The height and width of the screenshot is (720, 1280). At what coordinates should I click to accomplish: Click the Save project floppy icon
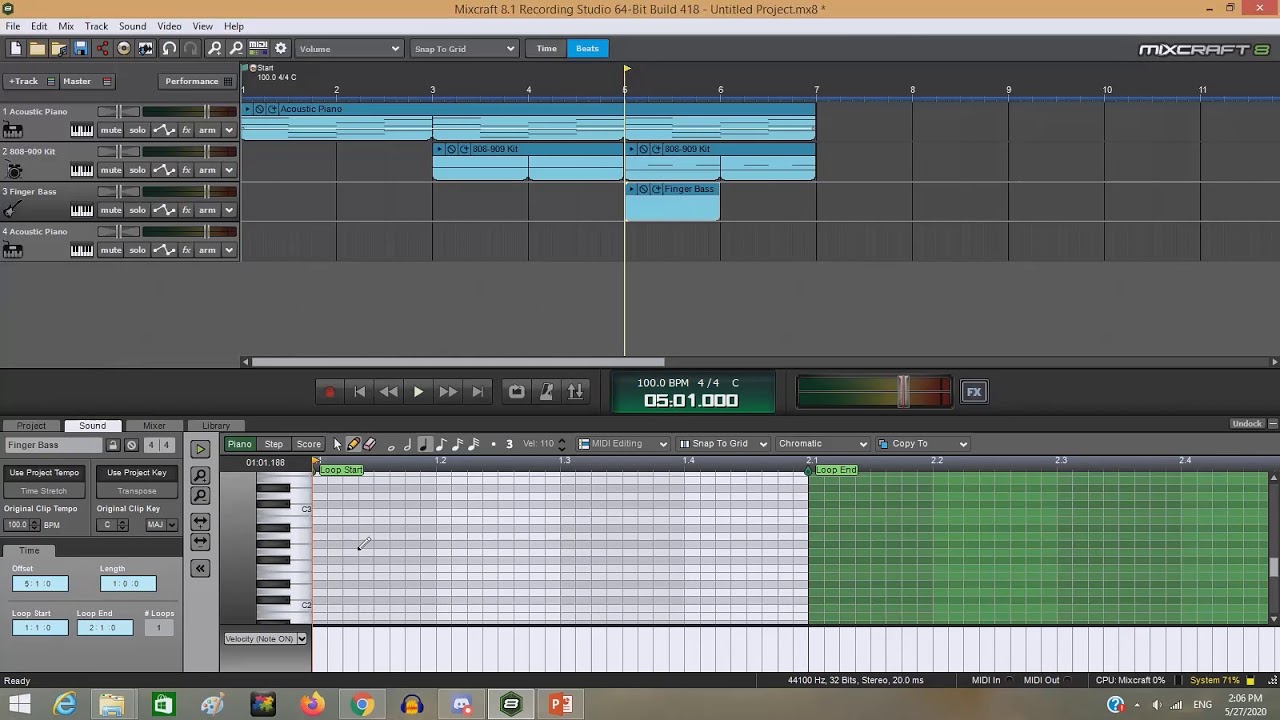81,48
